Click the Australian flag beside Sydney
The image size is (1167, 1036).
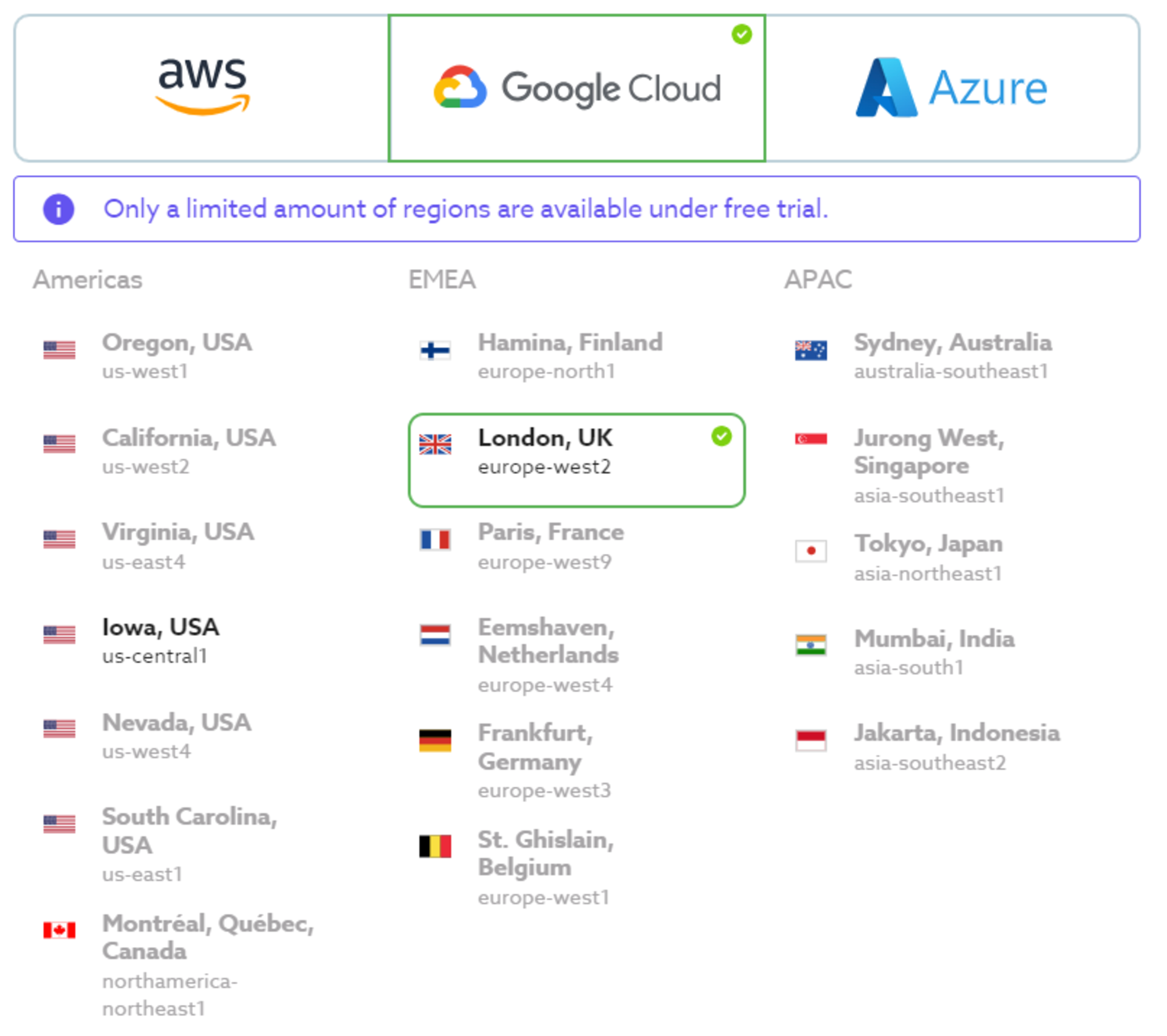pos(811,350)
